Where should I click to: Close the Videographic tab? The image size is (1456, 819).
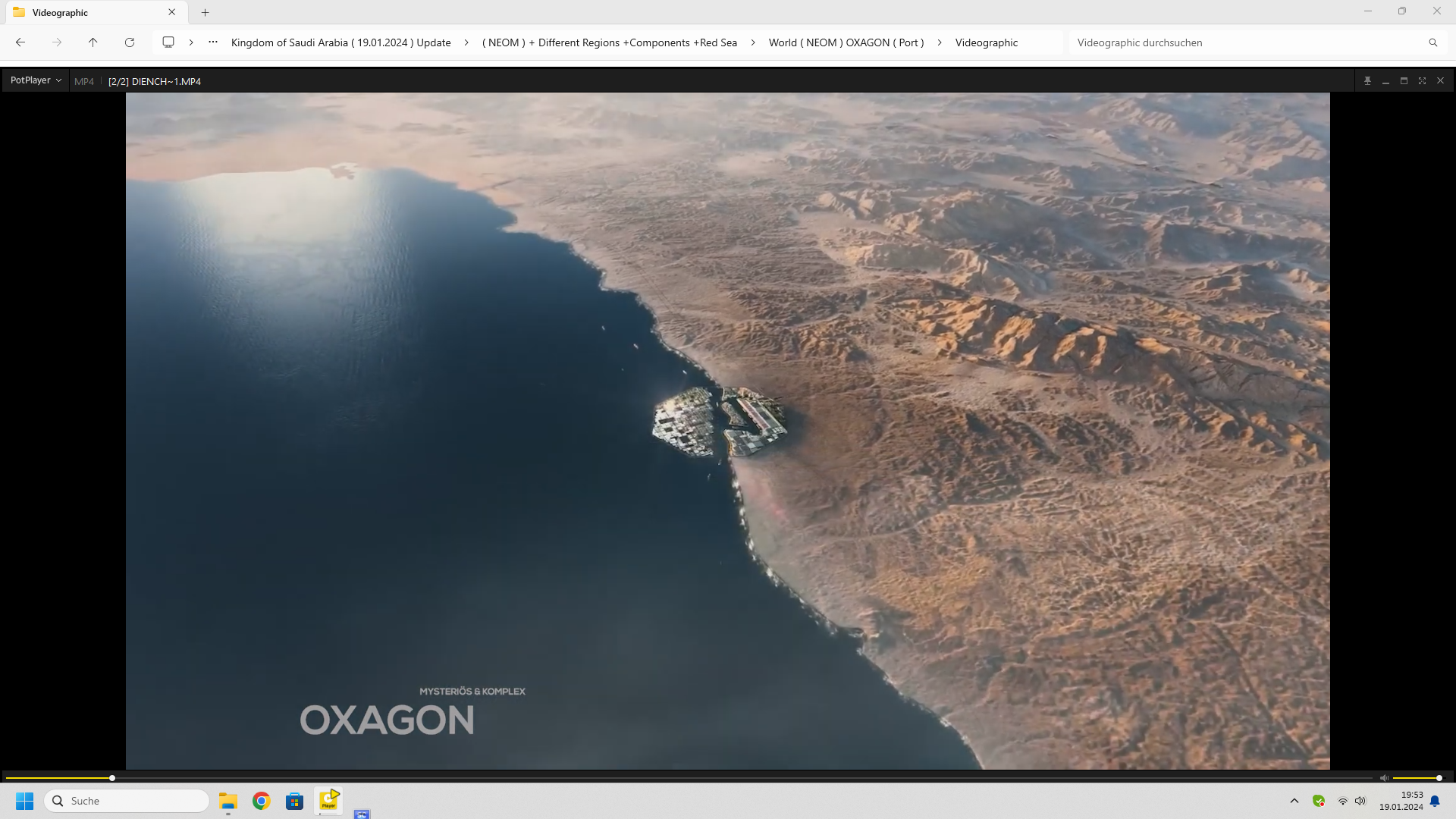pyautogui.click(x=172, y=12)
